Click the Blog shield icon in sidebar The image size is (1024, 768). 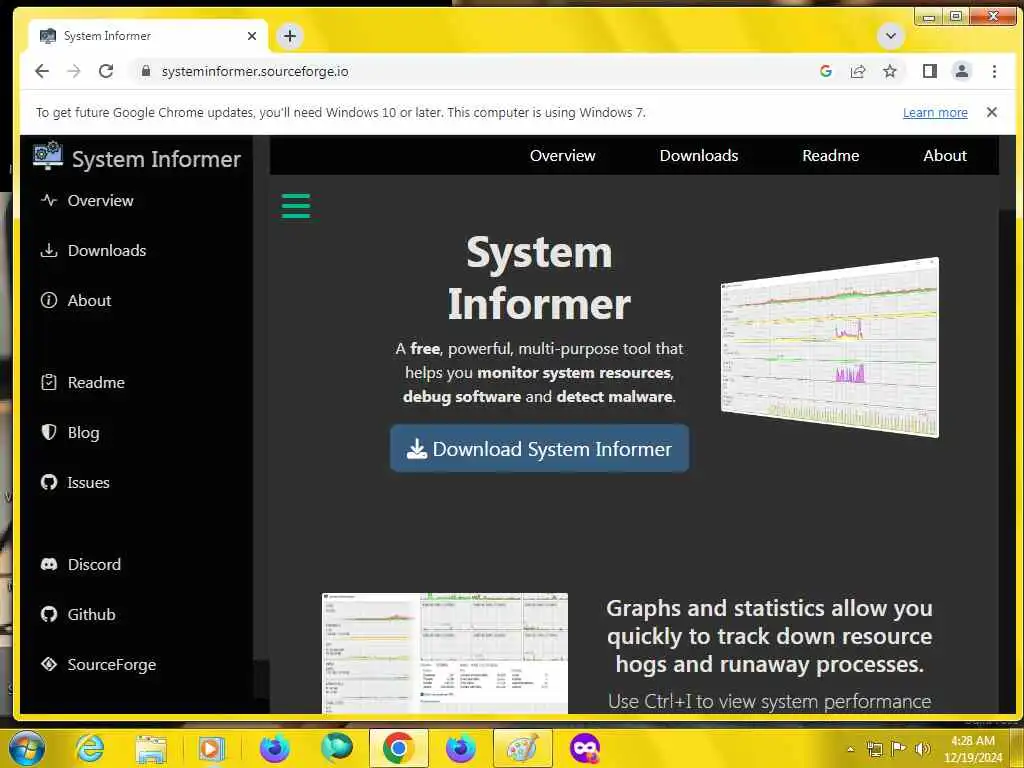tap(49, 432)
